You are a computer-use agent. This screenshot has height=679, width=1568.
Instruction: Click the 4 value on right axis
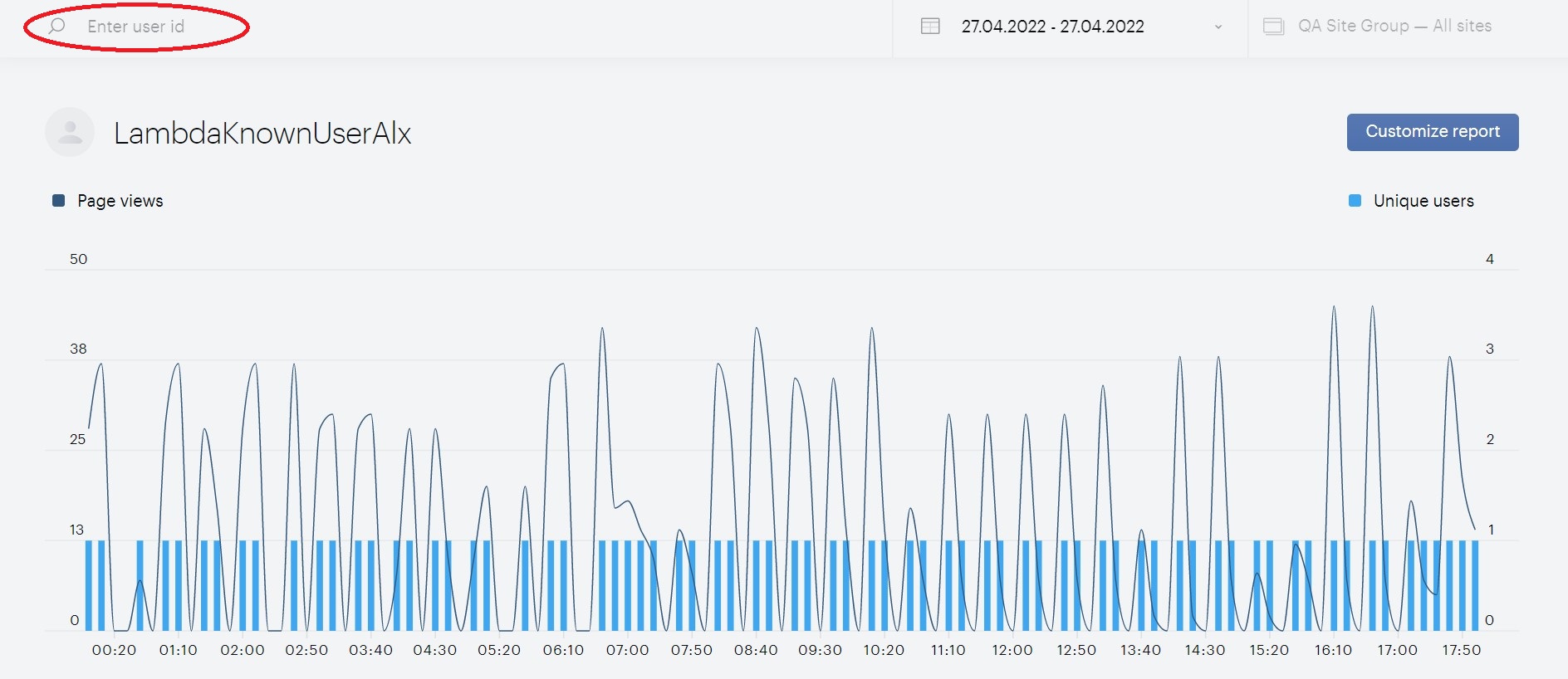coord(1490,259)
